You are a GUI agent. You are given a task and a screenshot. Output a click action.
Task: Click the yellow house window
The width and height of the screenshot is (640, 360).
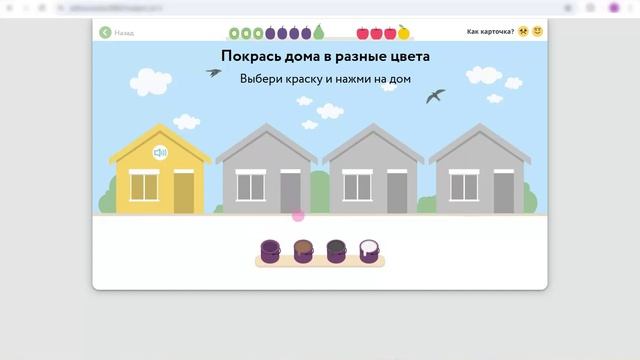(x=144, y=186)
